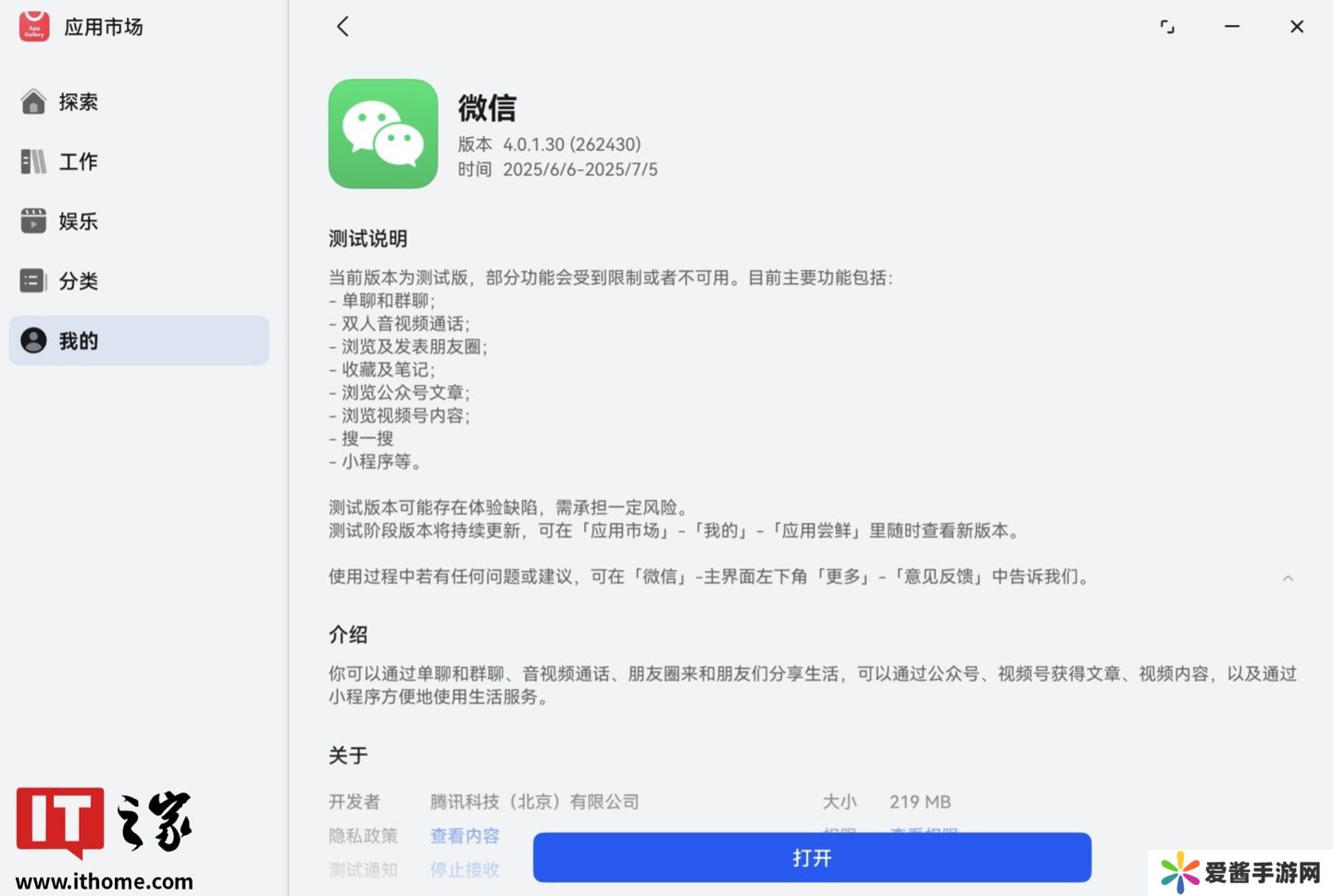Click the books icon beside 工作
The image size is (1333, 896).
[33, 162]
